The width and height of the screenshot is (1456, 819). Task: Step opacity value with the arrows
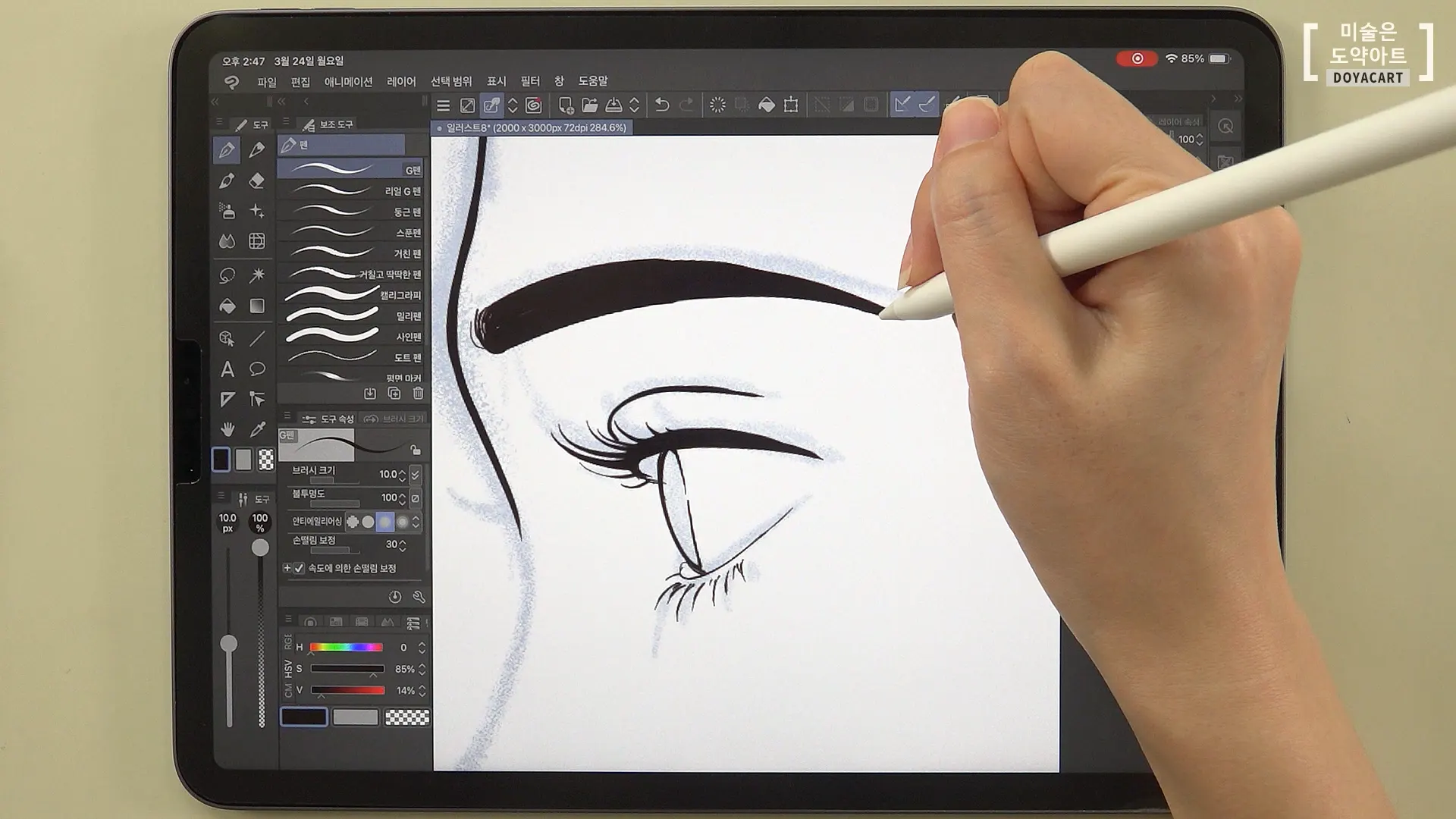tap(402, 498)
